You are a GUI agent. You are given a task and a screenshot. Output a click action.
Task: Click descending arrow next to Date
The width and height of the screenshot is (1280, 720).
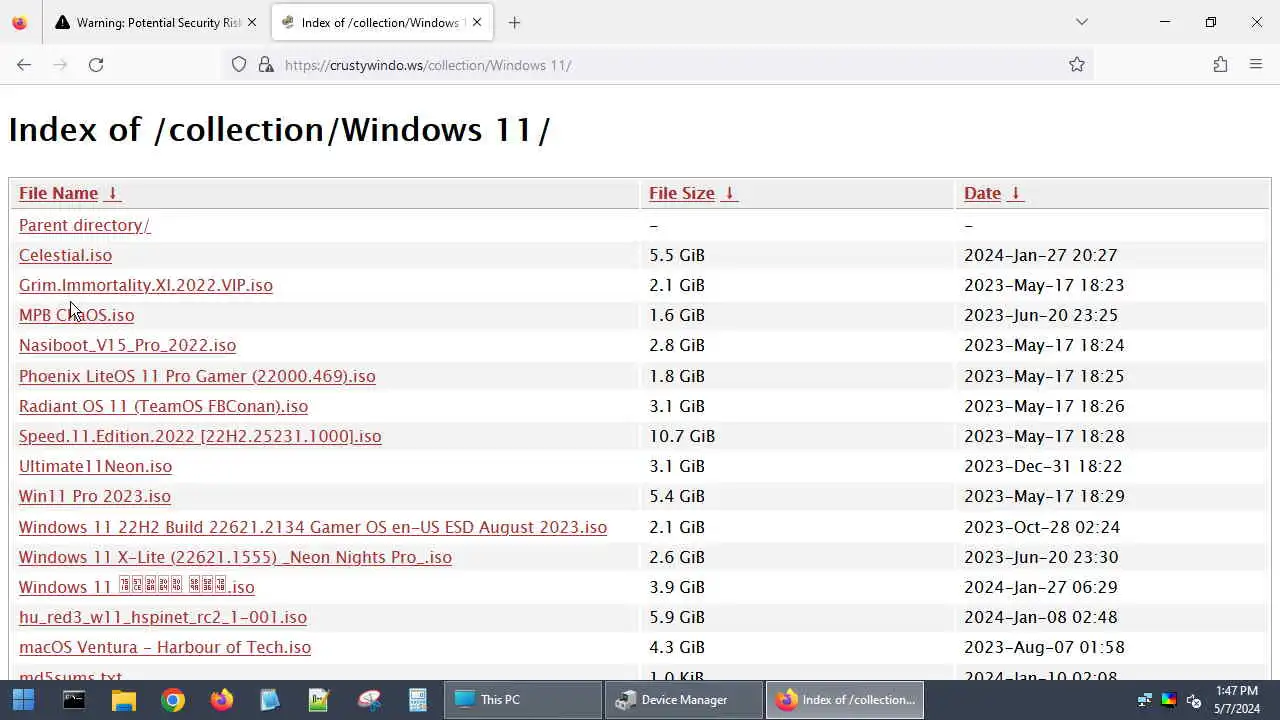coord(1015,193)
